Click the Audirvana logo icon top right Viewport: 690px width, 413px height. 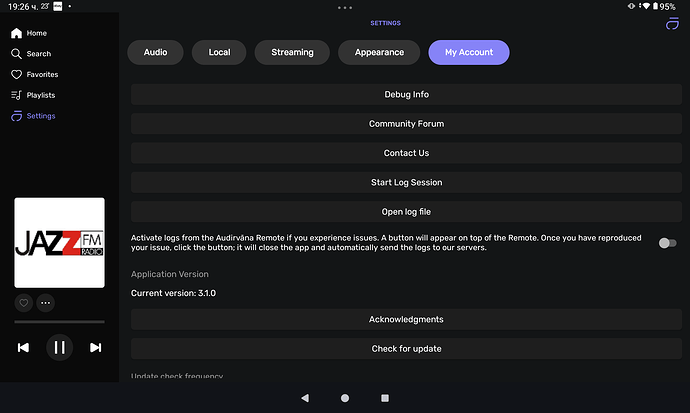tap(672, 23)
